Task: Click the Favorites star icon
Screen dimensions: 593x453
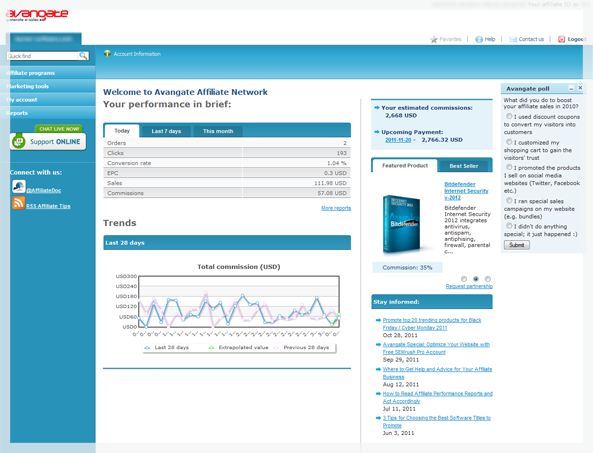Action: click(433, 39)
